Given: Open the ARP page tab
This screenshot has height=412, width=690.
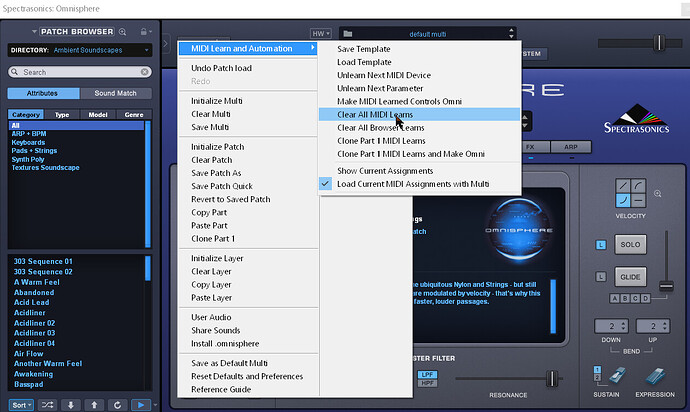Looking at the screenshot, I should tap(571, 147).
